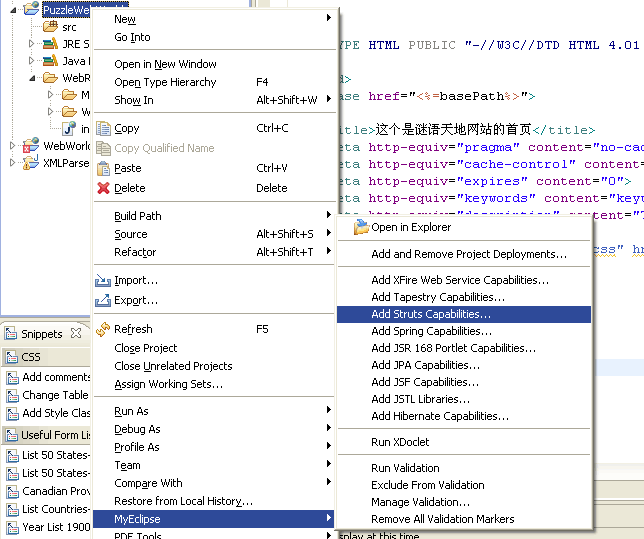The image size is (644, 539).
Task: Select Add Struts Capabilities
Action: (464, 314)
